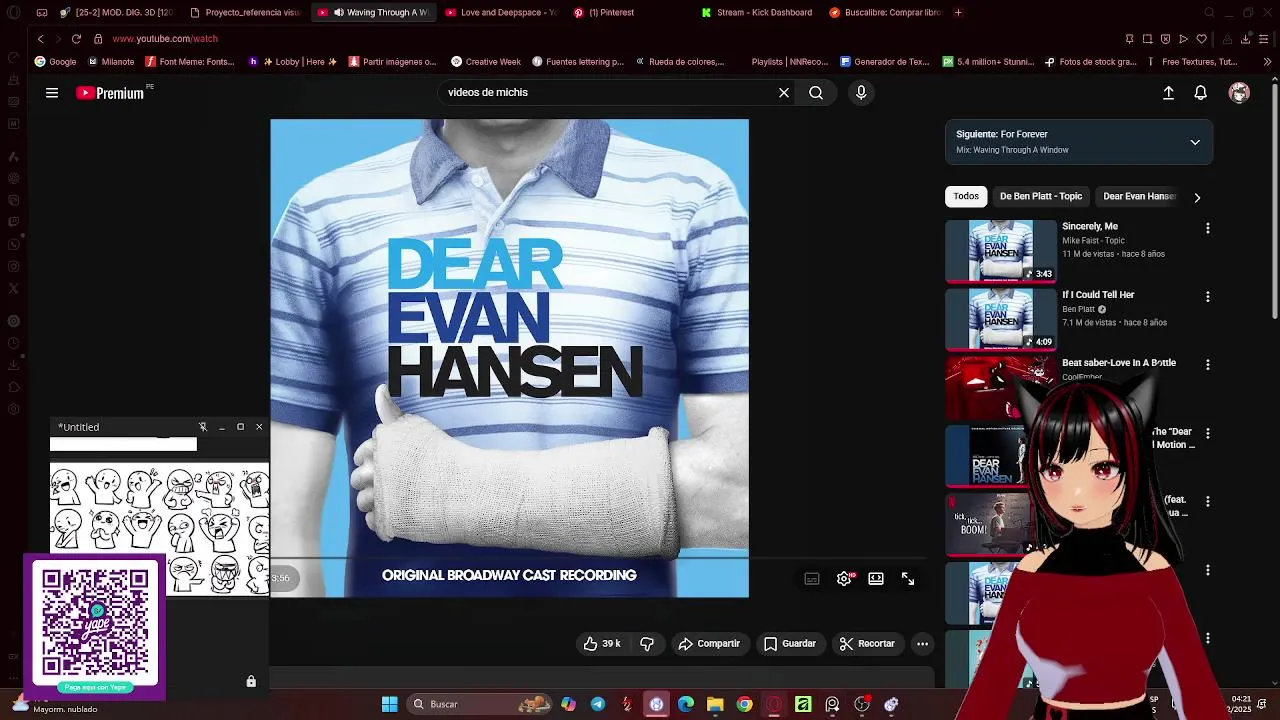Collapse the Siguiente mix playlist panel
This screenshot has height=720, width=1280.
(x=1195, y=142)
